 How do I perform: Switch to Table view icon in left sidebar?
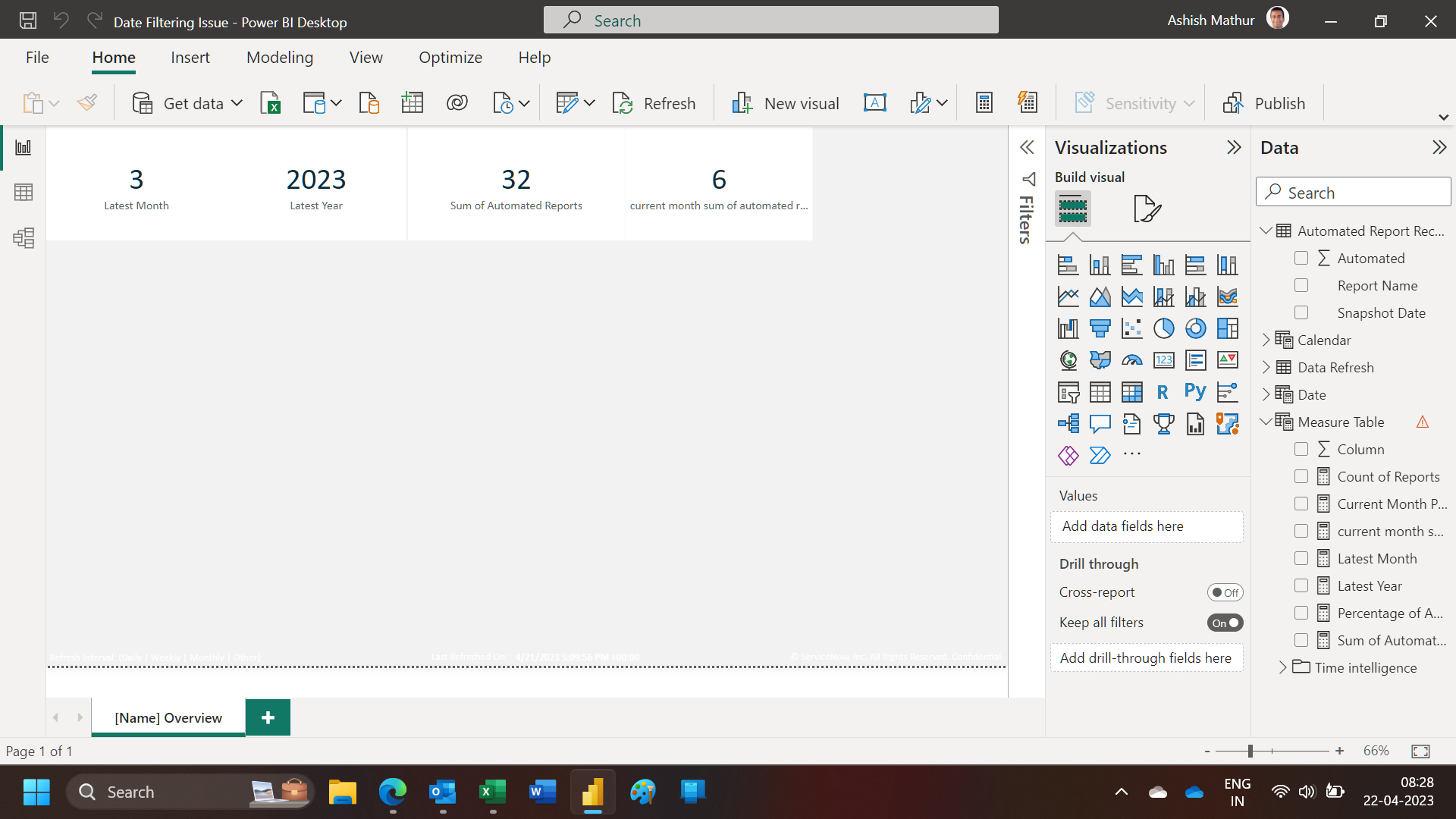[24, 193]
